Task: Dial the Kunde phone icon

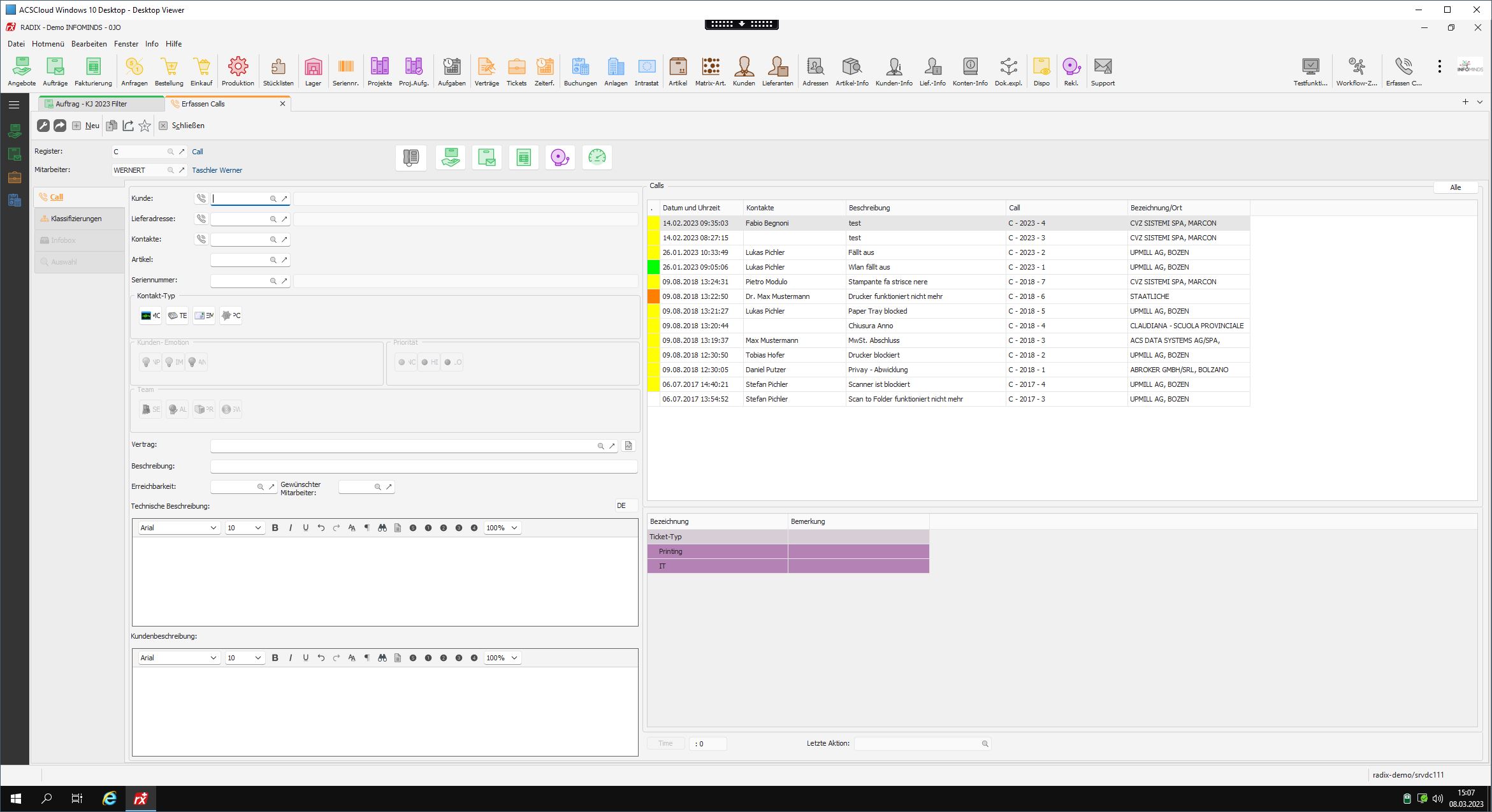Action: pyautogui.click(x=201, y=199)
